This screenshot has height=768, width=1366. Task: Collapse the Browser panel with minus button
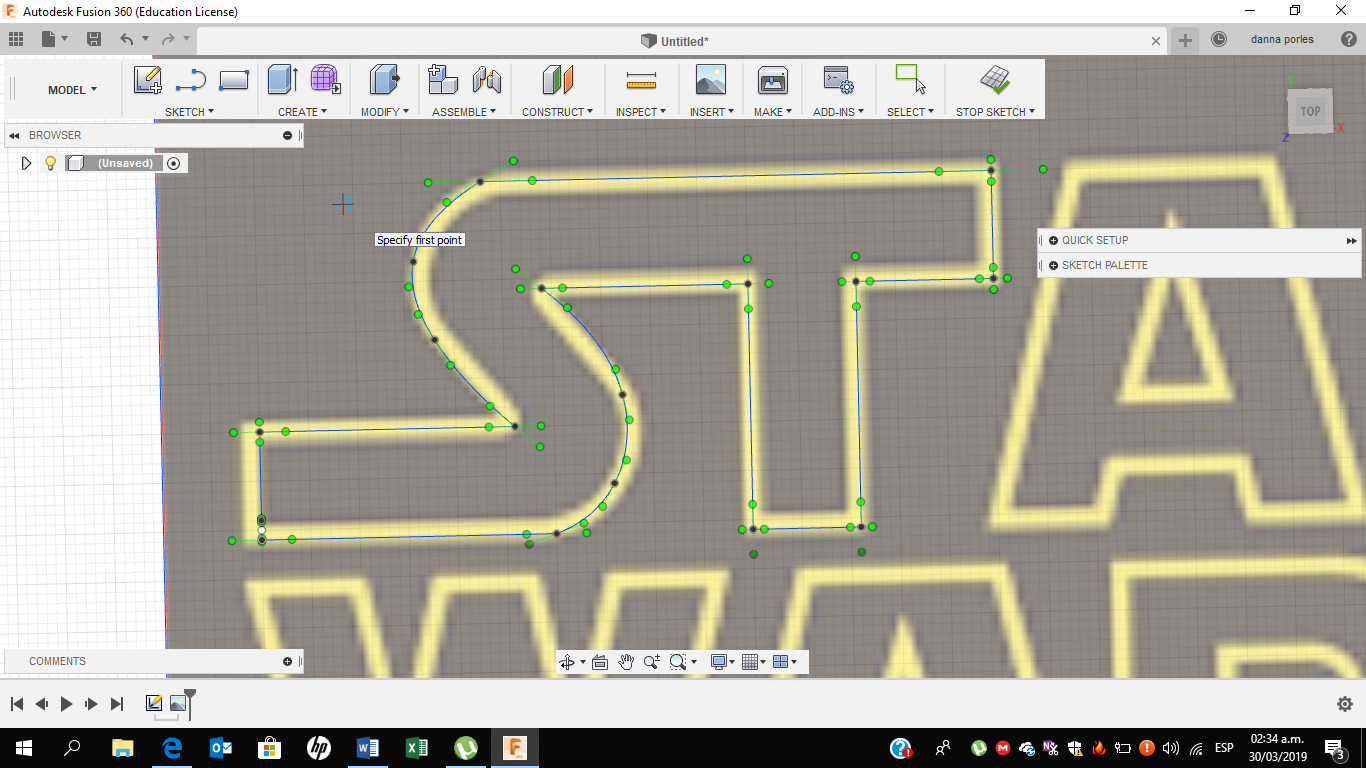coord(287,135)
